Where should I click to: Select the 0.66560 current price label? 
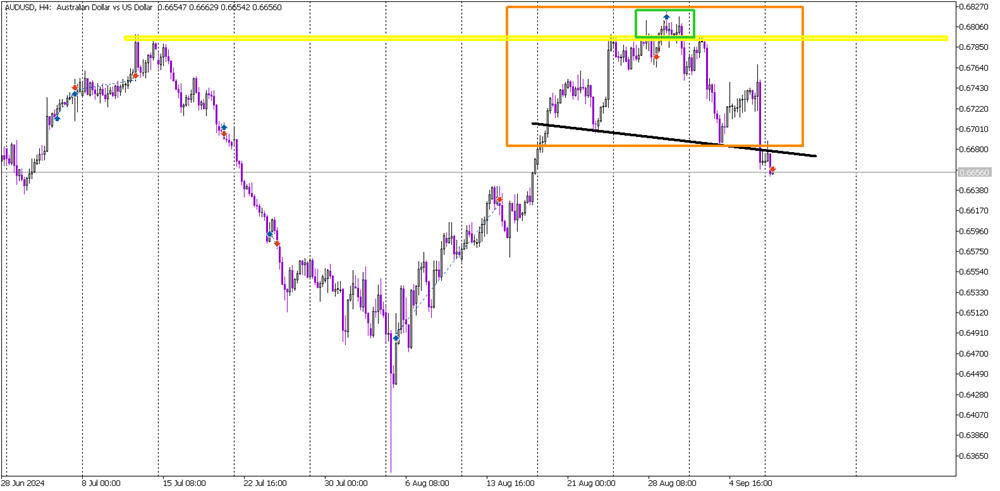[x=975, y=172]
